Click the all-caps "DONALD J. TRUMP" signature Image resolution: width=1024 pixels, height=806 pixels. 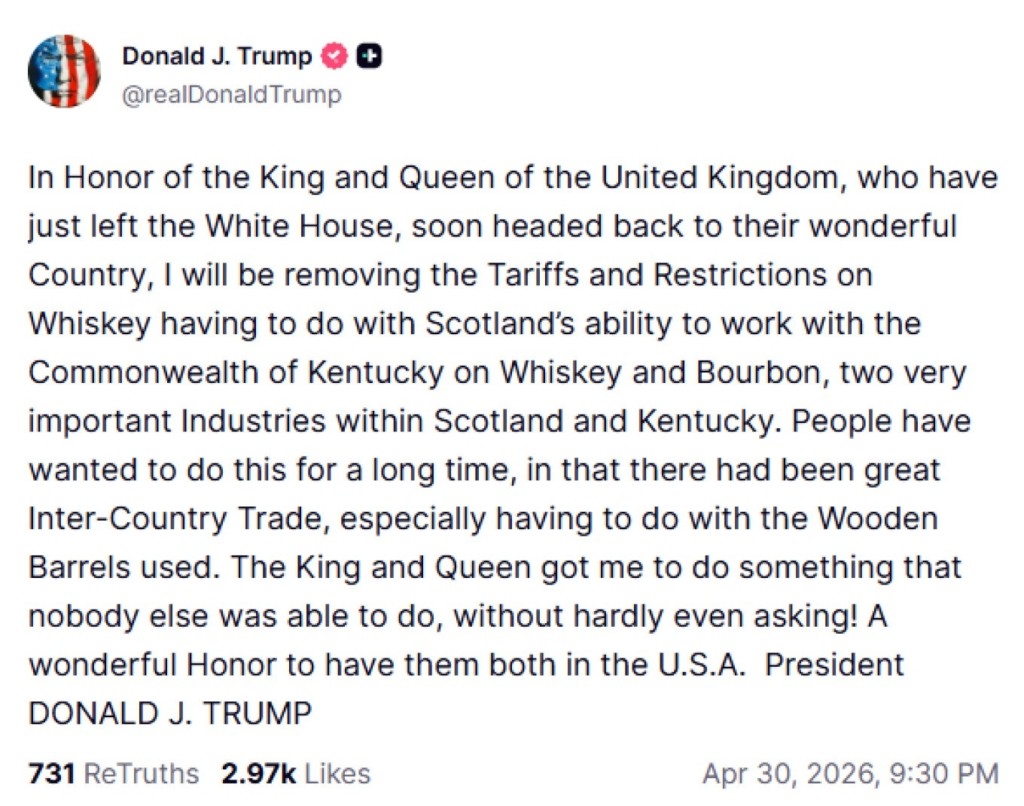[170, 713]
